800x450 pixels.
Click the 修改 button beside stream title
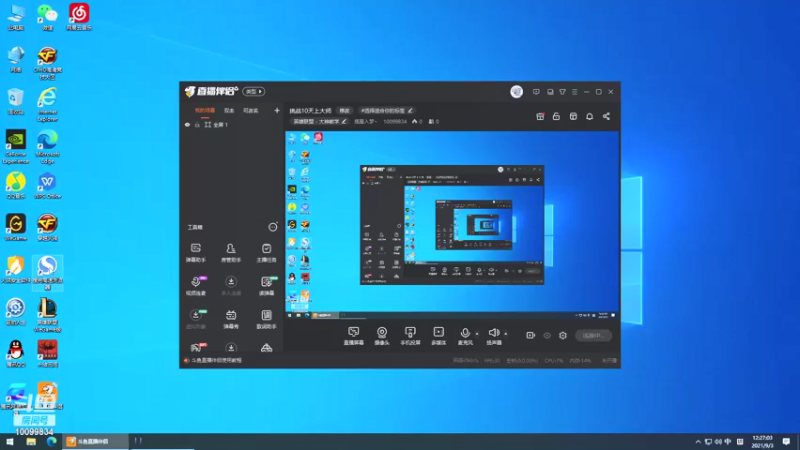coord(345,111)
